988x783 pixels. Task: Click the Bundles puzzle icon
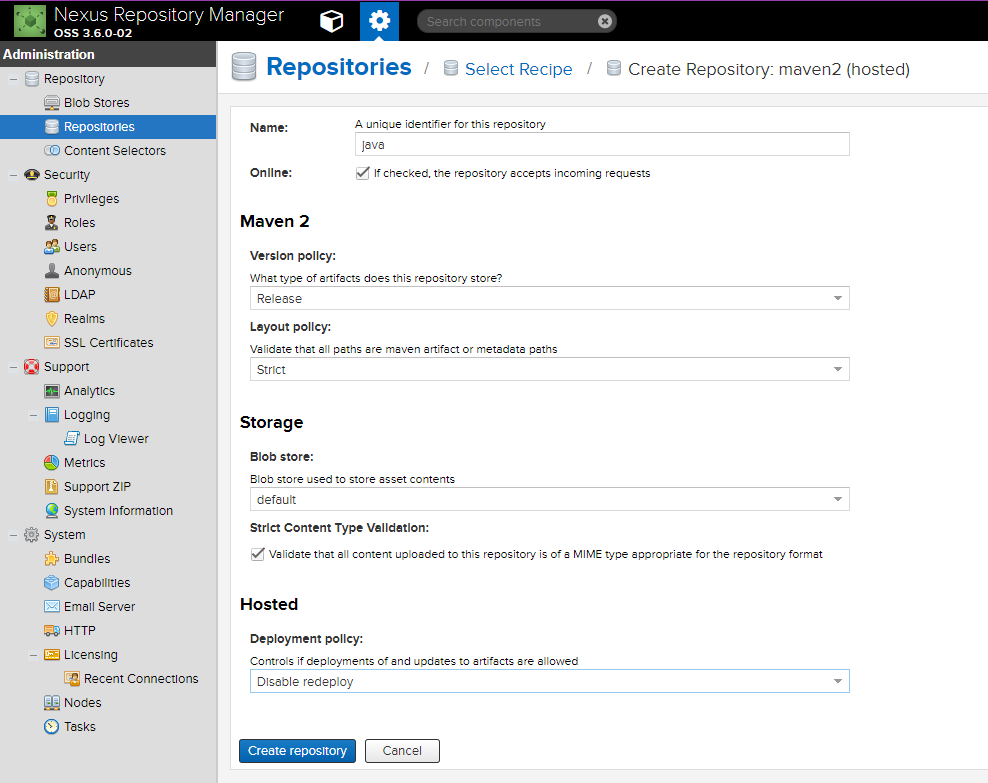[x=52, y=559]
